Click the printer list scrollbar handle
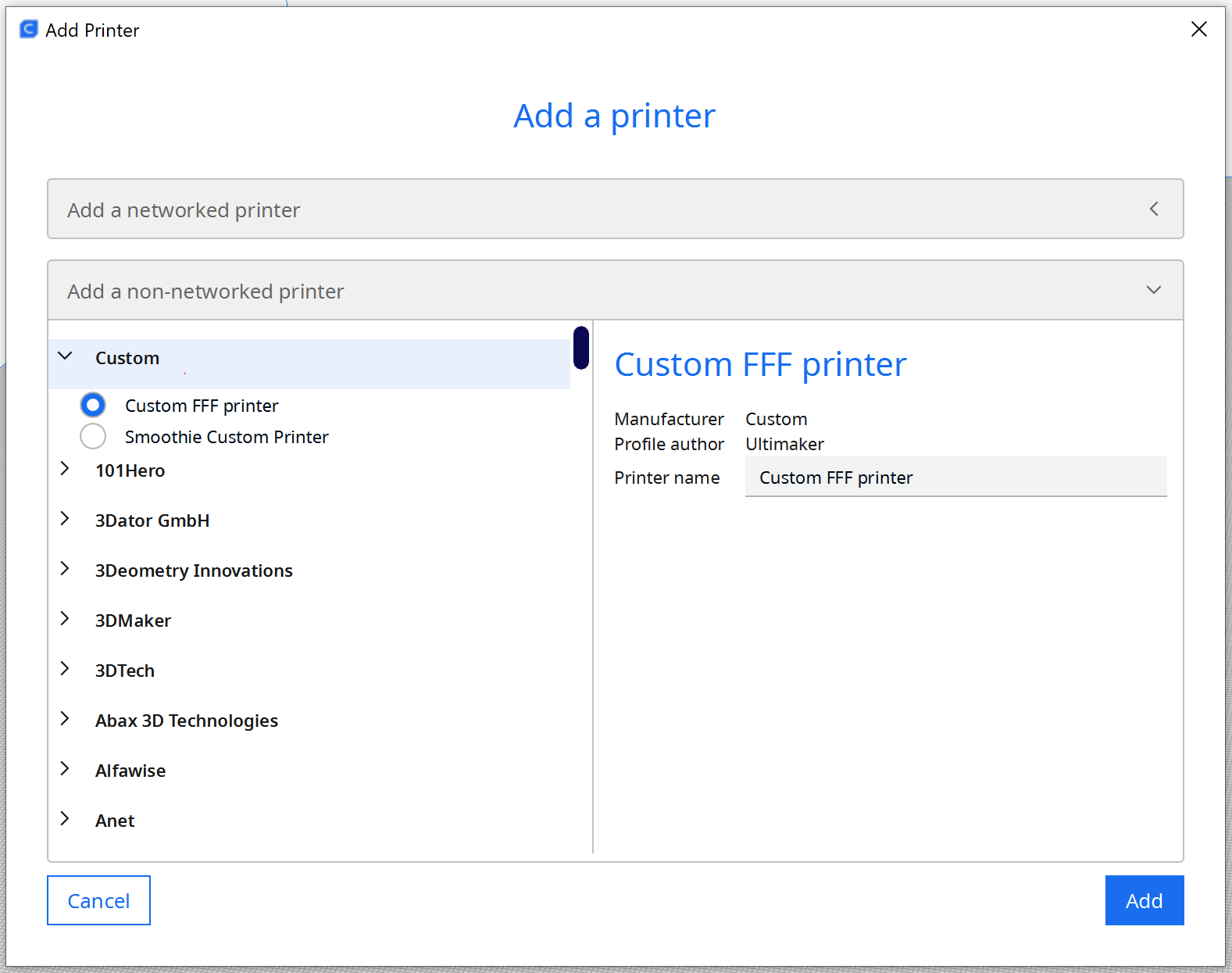 tap(580, 348)
